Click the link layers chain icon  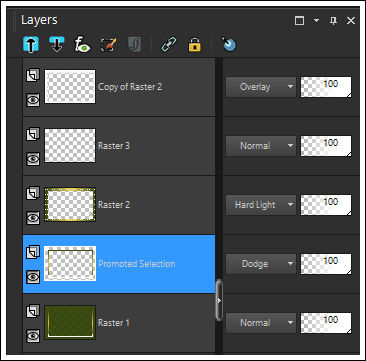(168, 44)
